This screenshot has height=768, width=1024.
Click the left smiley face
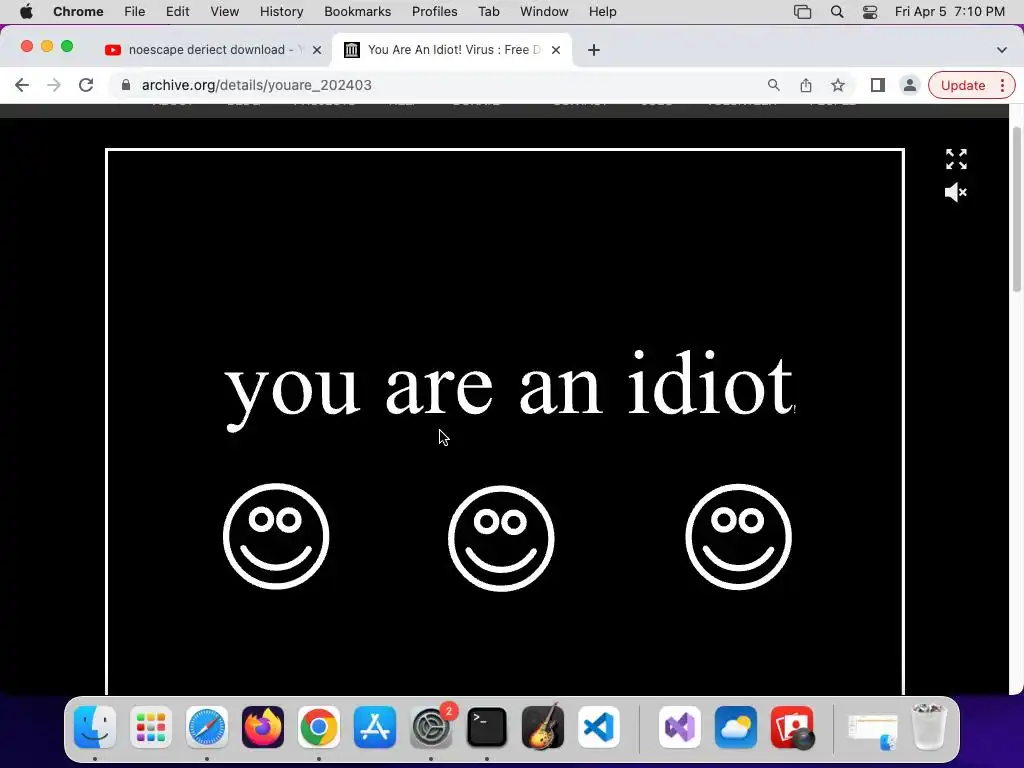[276, 536]
